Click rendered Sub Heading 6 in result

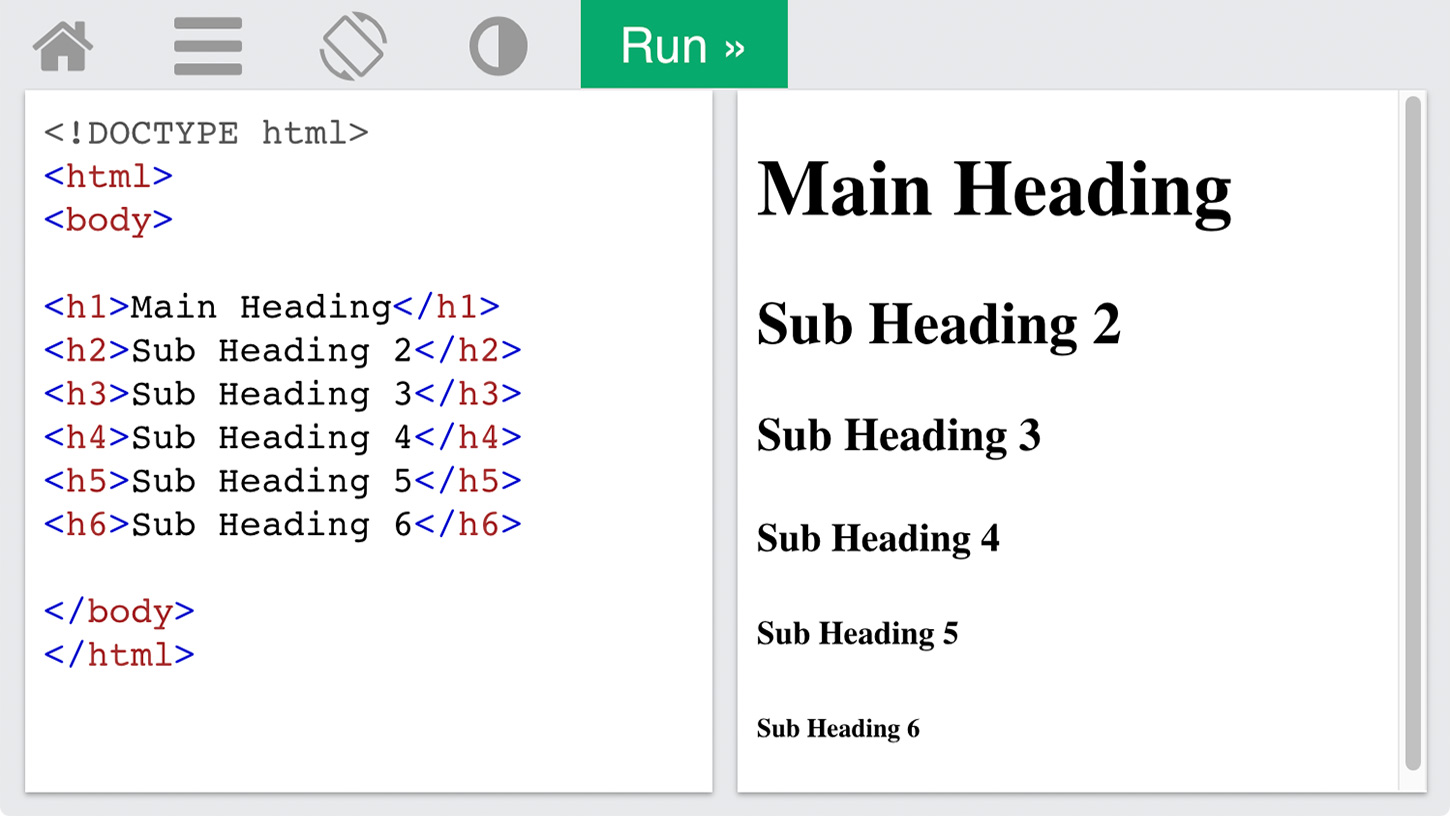pyautogui.click(x=838, y=728)
